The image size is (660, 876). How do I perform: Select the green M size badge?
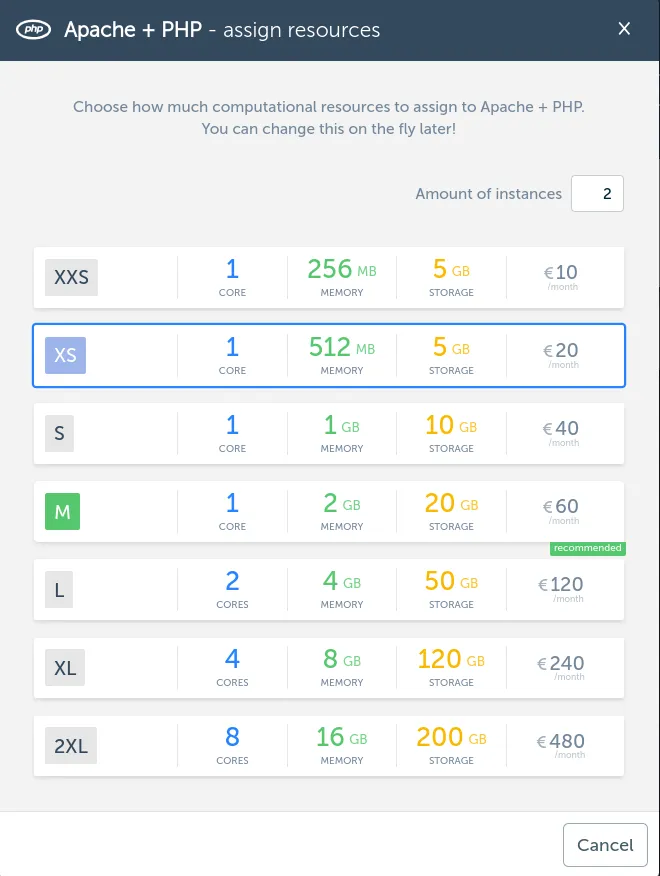[x=62, y=511]
